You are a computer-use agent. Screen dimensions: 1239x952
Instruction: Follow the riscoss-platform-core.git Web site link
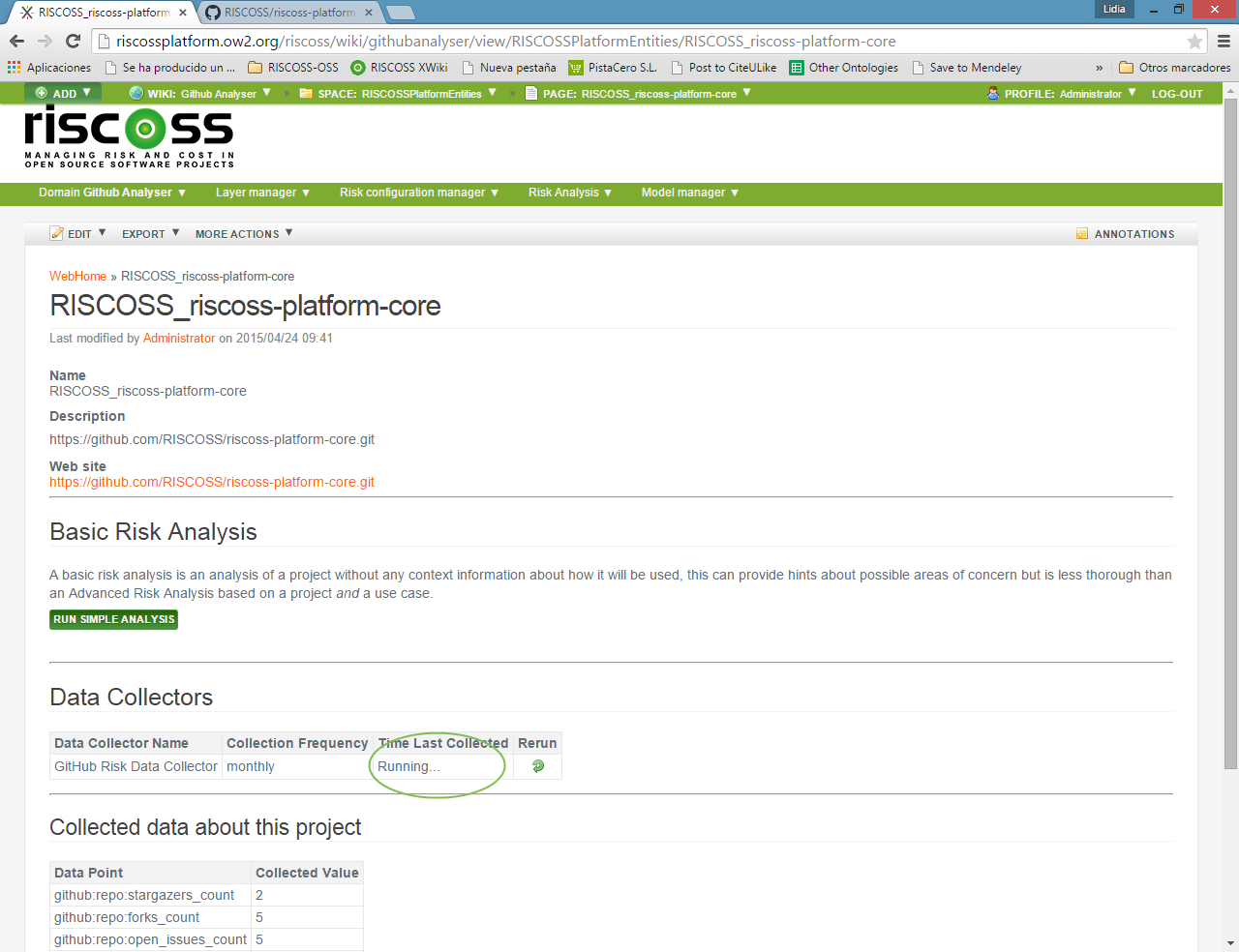211,482
